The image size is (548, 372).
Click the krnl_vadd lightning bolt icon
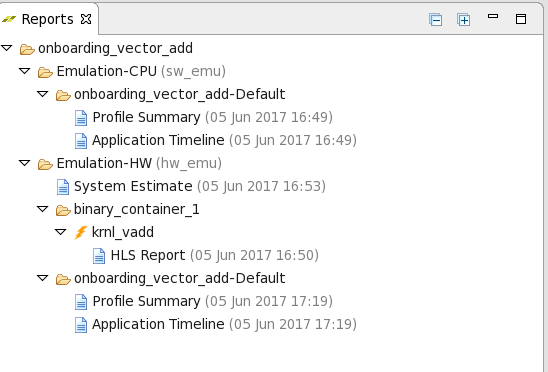coord(81,232)
